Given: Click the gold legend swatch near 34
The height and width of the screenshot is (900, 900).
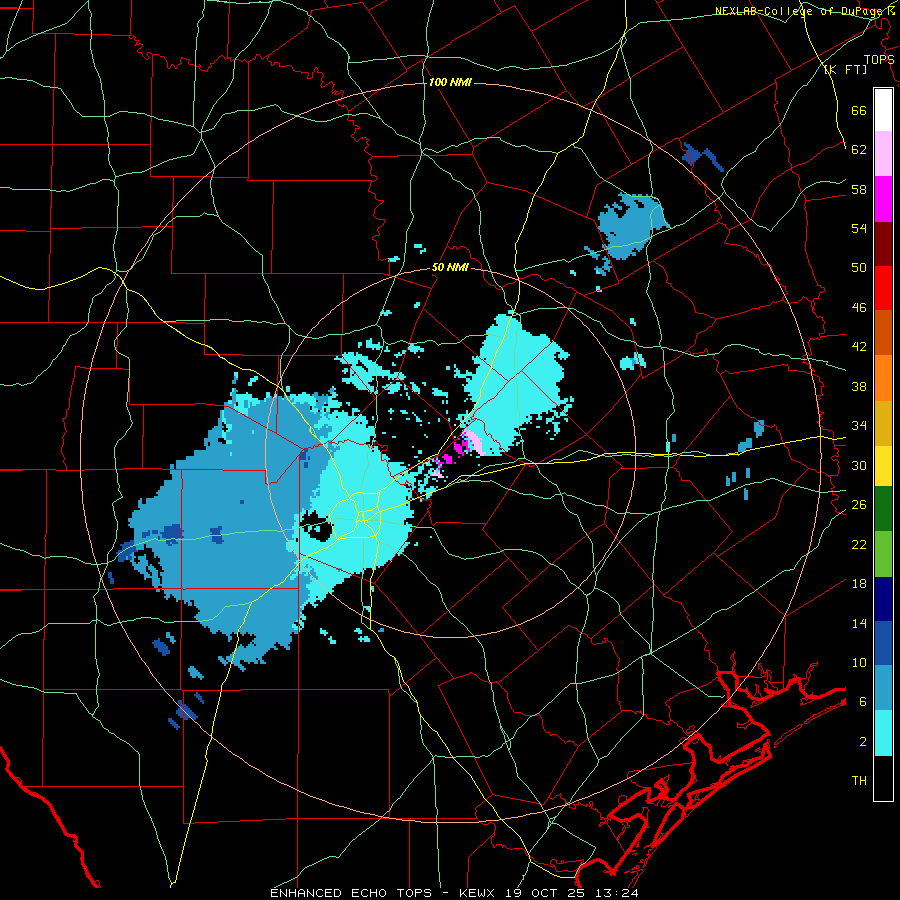Looking at the screenshot, I should [x=883, y=423].
